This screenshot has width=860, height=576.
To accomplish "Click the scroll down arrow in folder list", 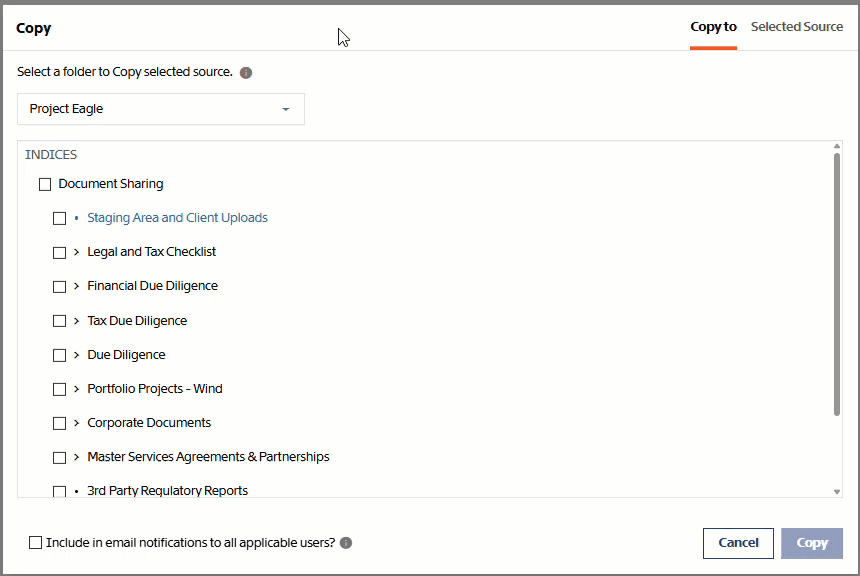I will [x=836, y=492].
